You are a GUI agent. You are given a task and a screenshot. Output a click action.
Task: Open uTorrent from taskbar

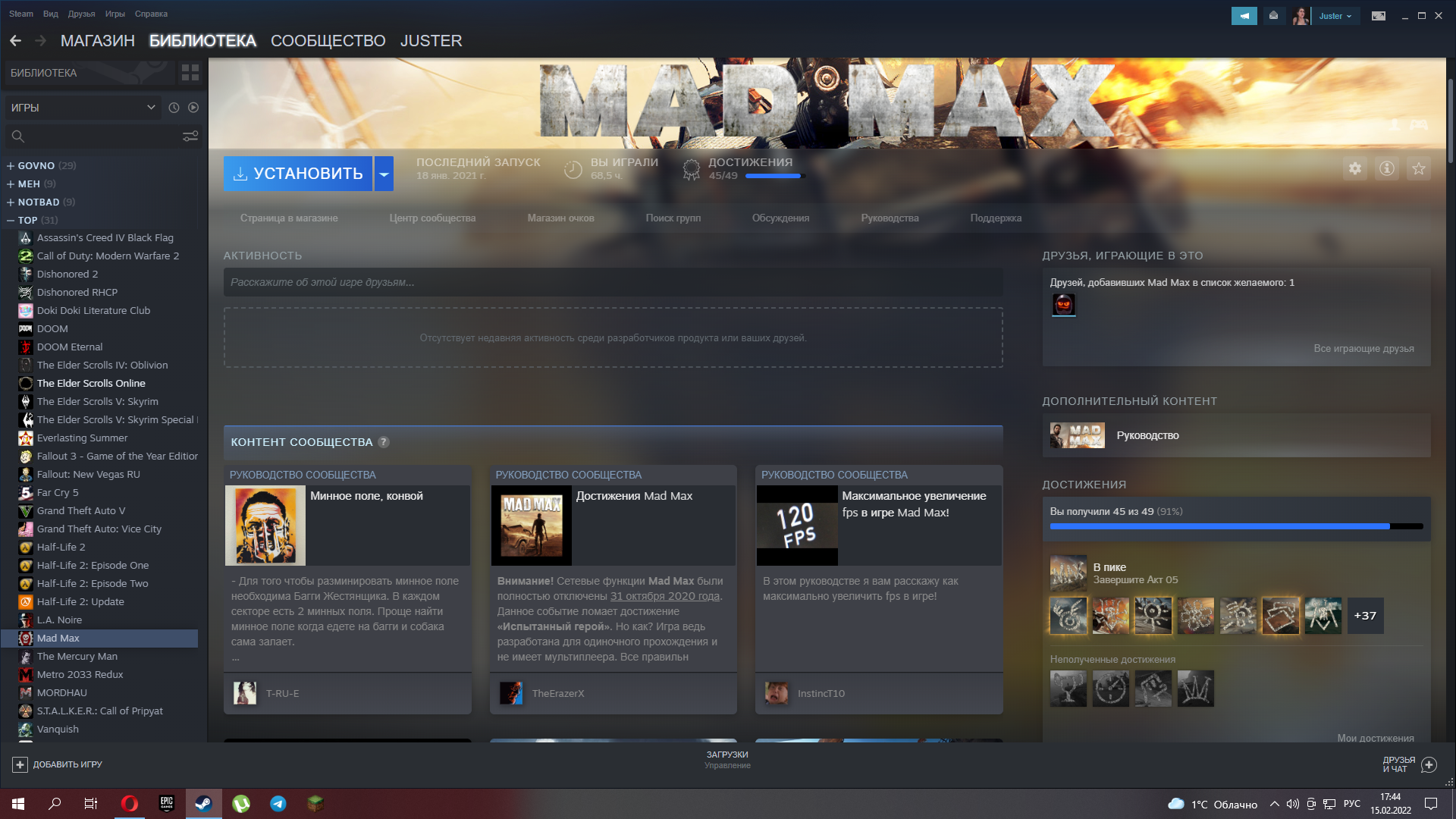pos(241,804)
